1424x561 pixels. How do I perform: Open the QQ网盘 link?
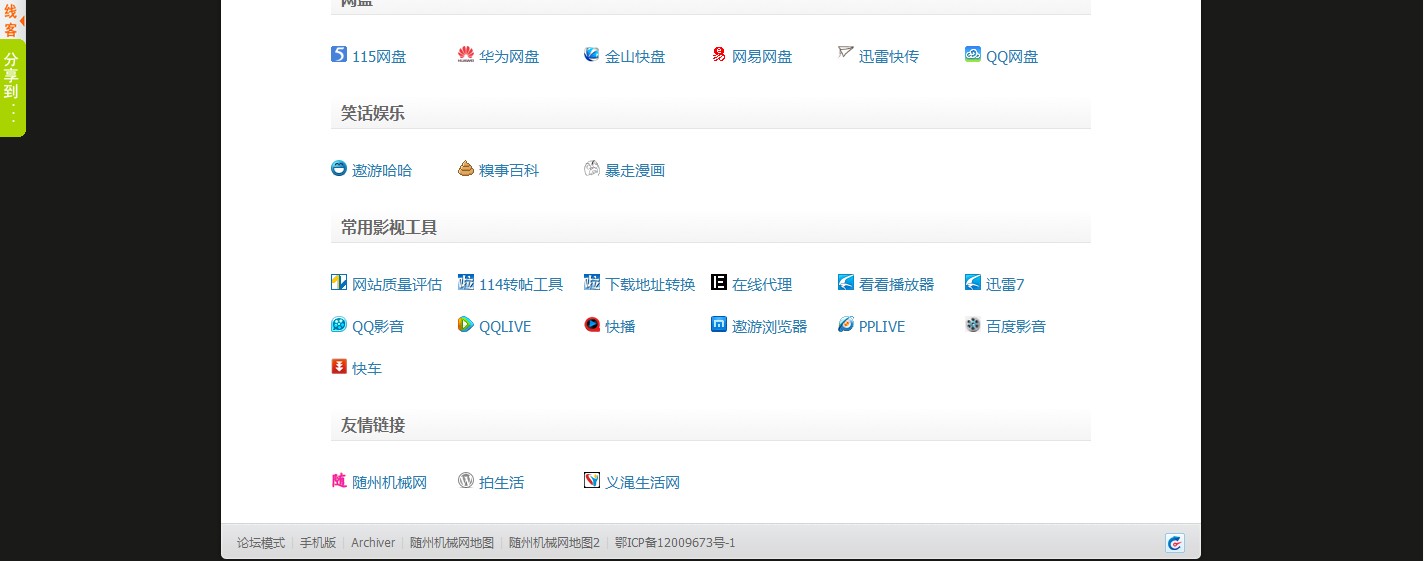tap(1012, 57)
